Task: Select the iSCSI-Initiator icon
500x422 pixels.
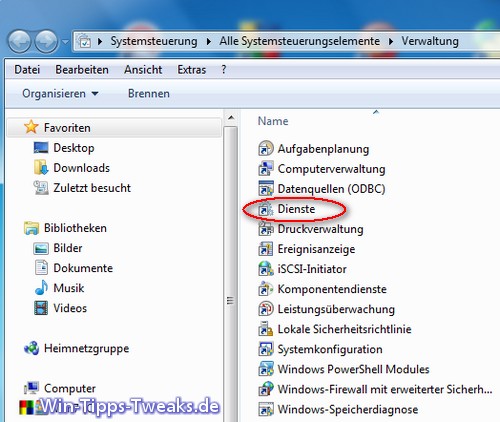Action: tap(266, 269)
